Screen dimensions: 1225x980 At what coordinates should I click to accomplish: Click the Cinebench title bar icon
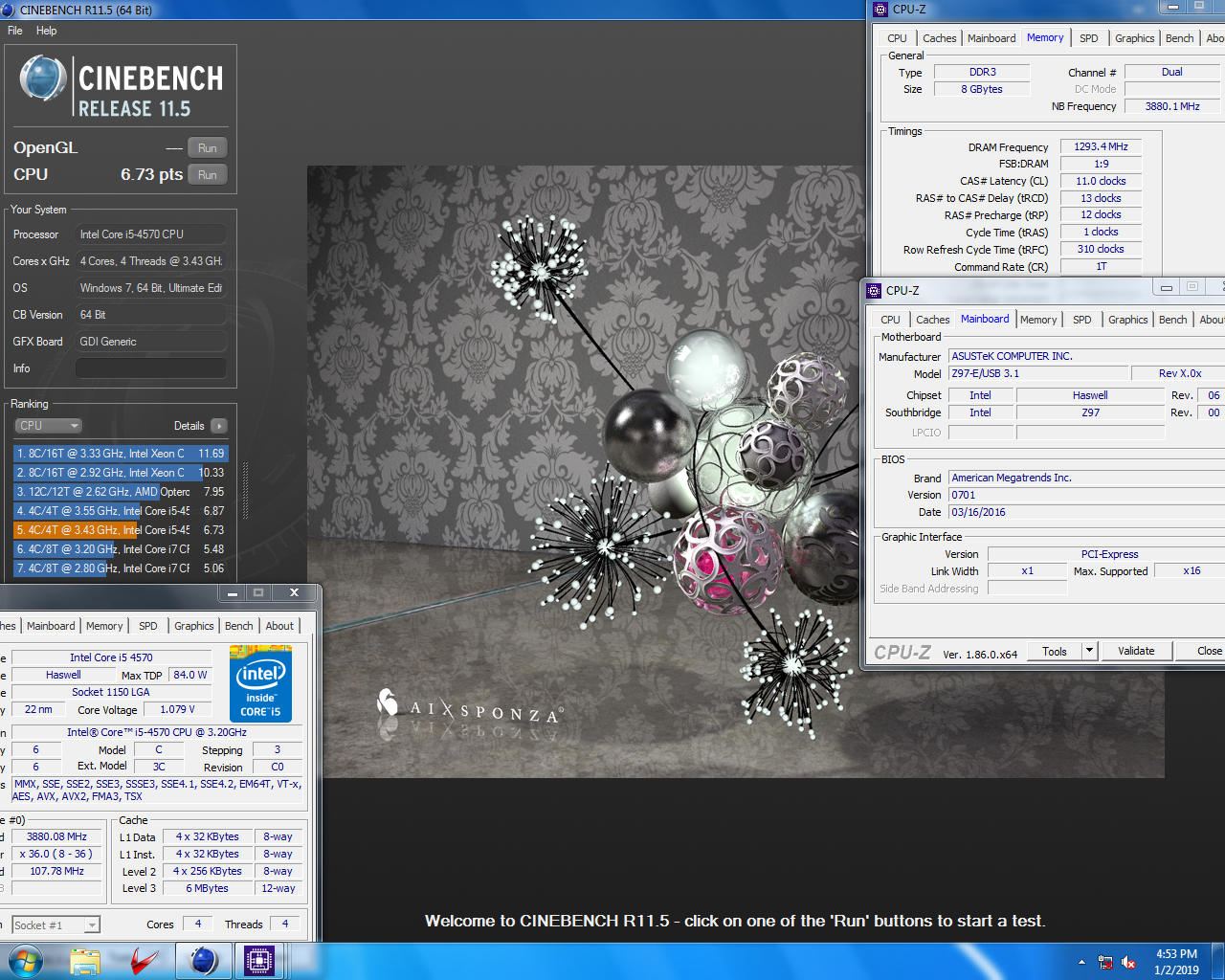coord(8,10)
